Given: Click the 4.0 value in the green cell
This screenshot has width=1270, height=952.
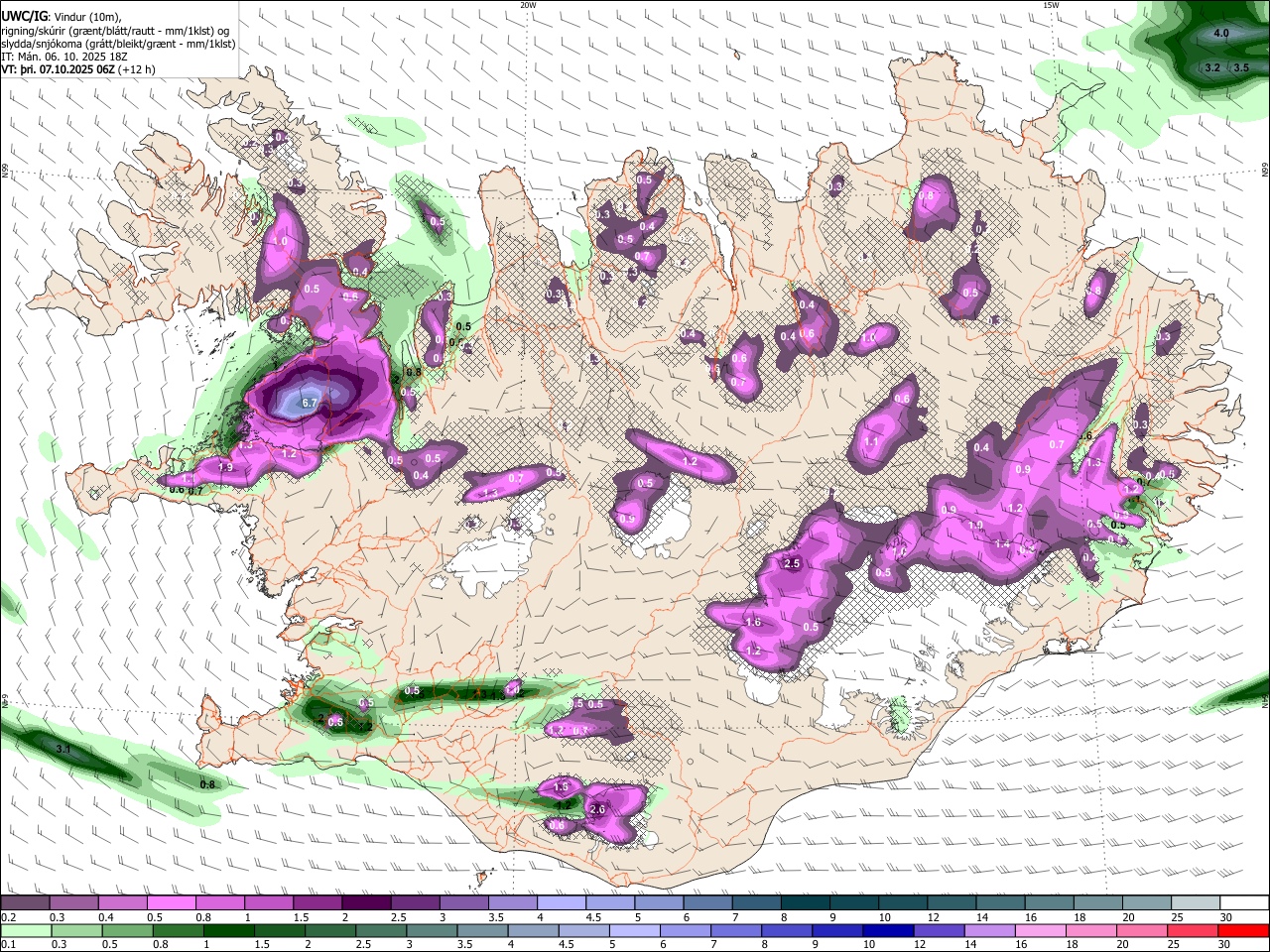Looking at the screenshot, I should pos(1221,34).
